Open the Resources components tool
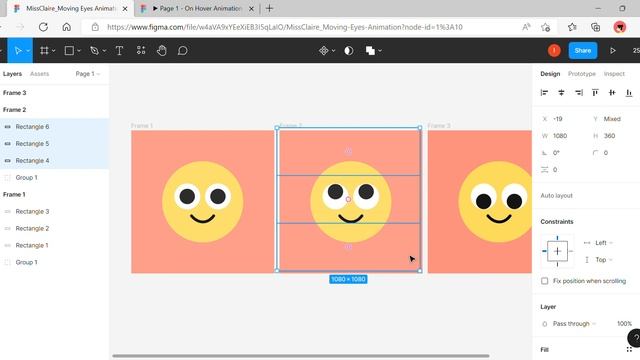The width and height of the screenshot is (640, 360). tap(141, 51)
